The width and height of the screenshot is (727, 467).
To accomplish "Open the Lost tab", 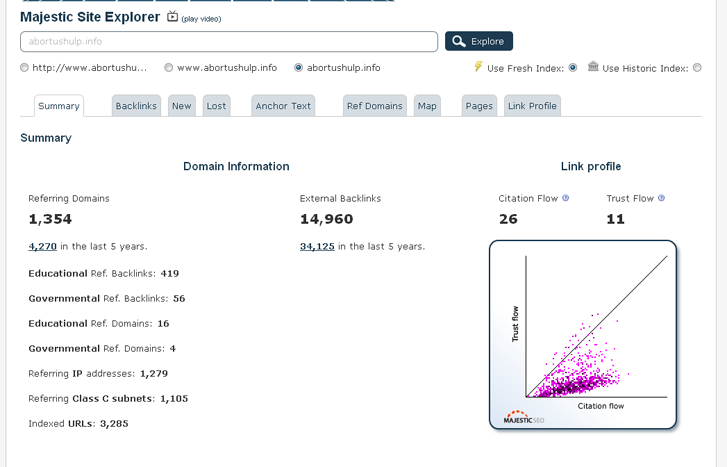I will 217,106.
